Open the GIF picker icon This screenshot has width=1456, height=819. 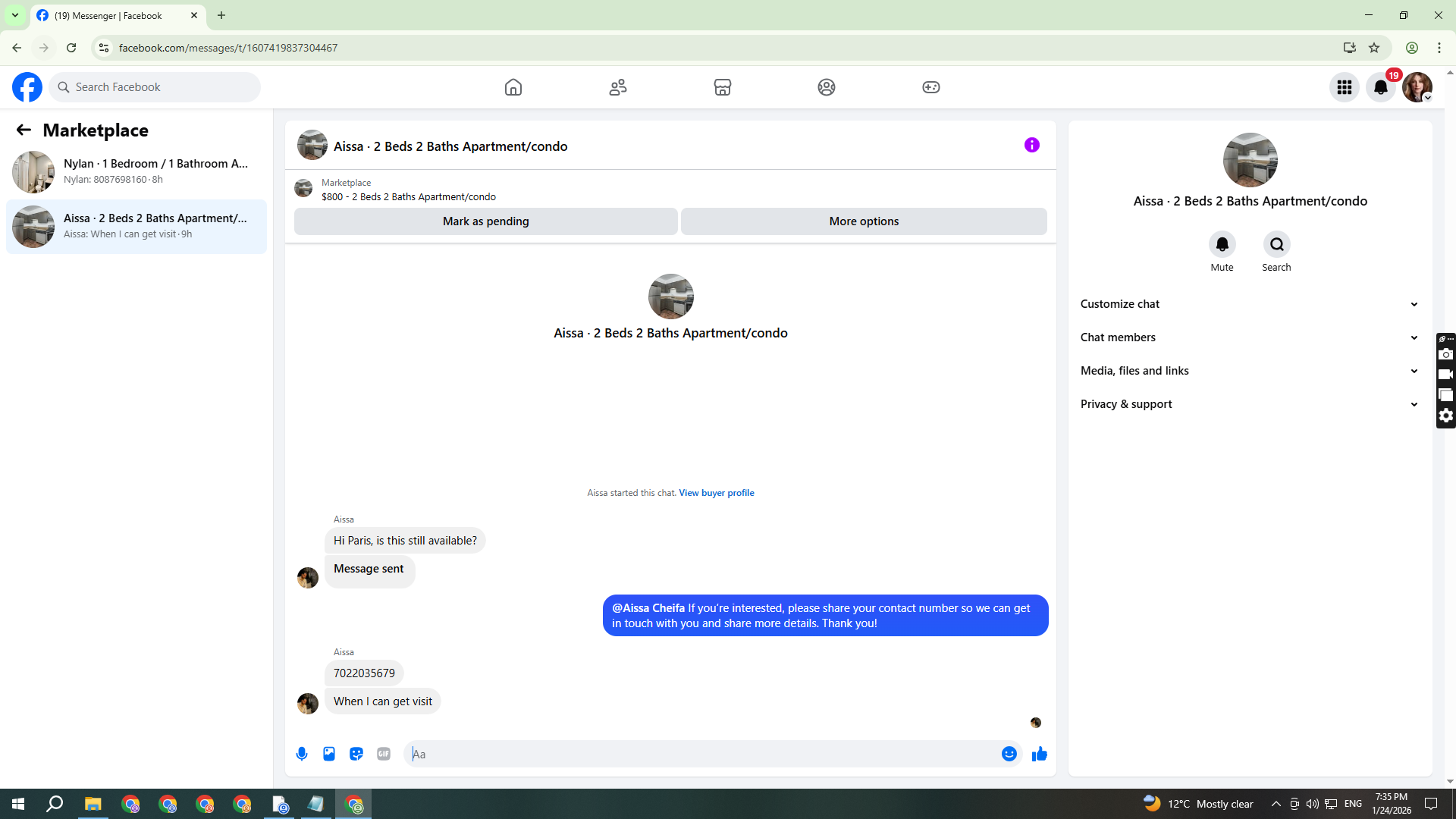(x=384, y=754)
